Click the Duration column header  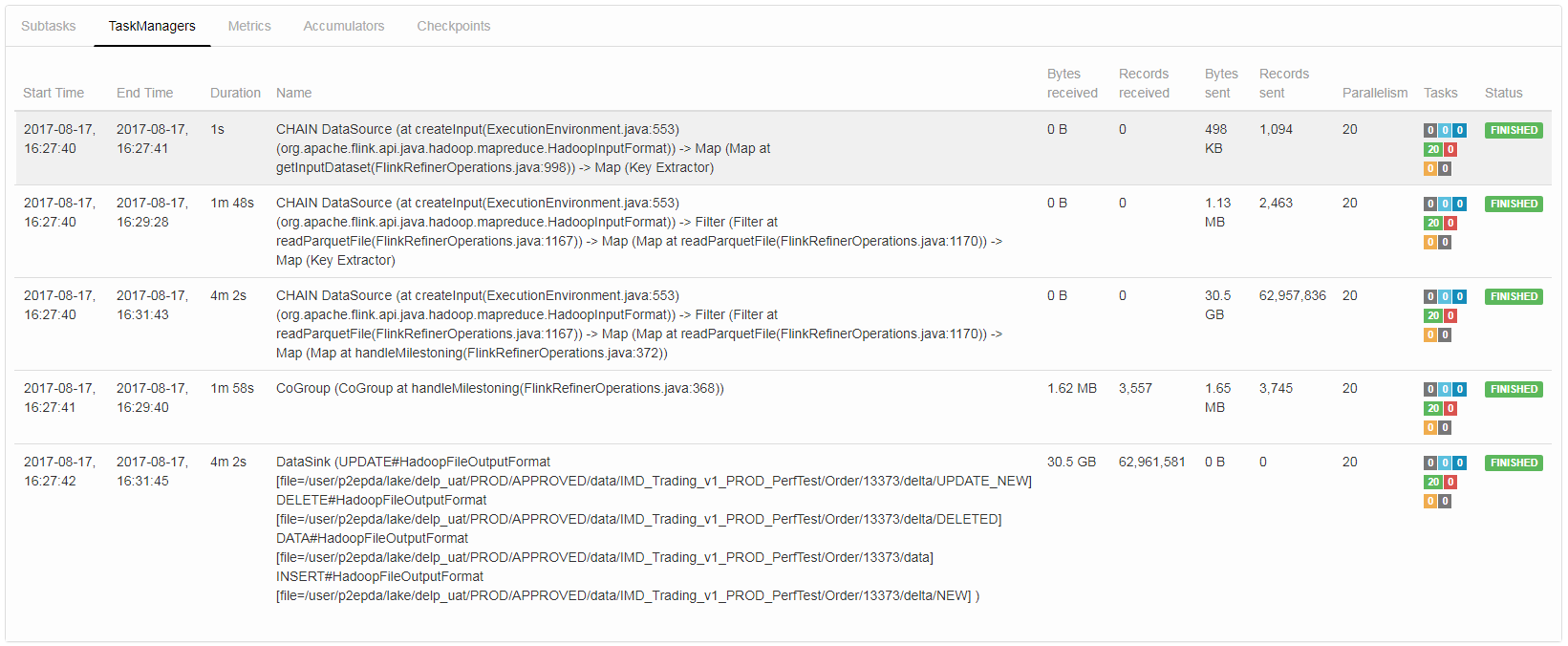[235, 93]
